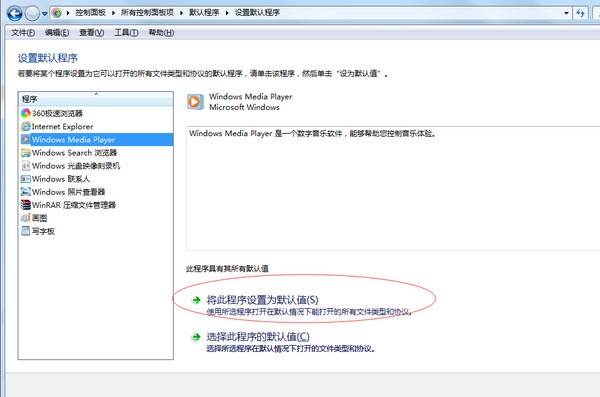Click the Internet Explorer icon in list
This screenshot has width=600, height=397.
pyautogui.click(x=26, y=126)
